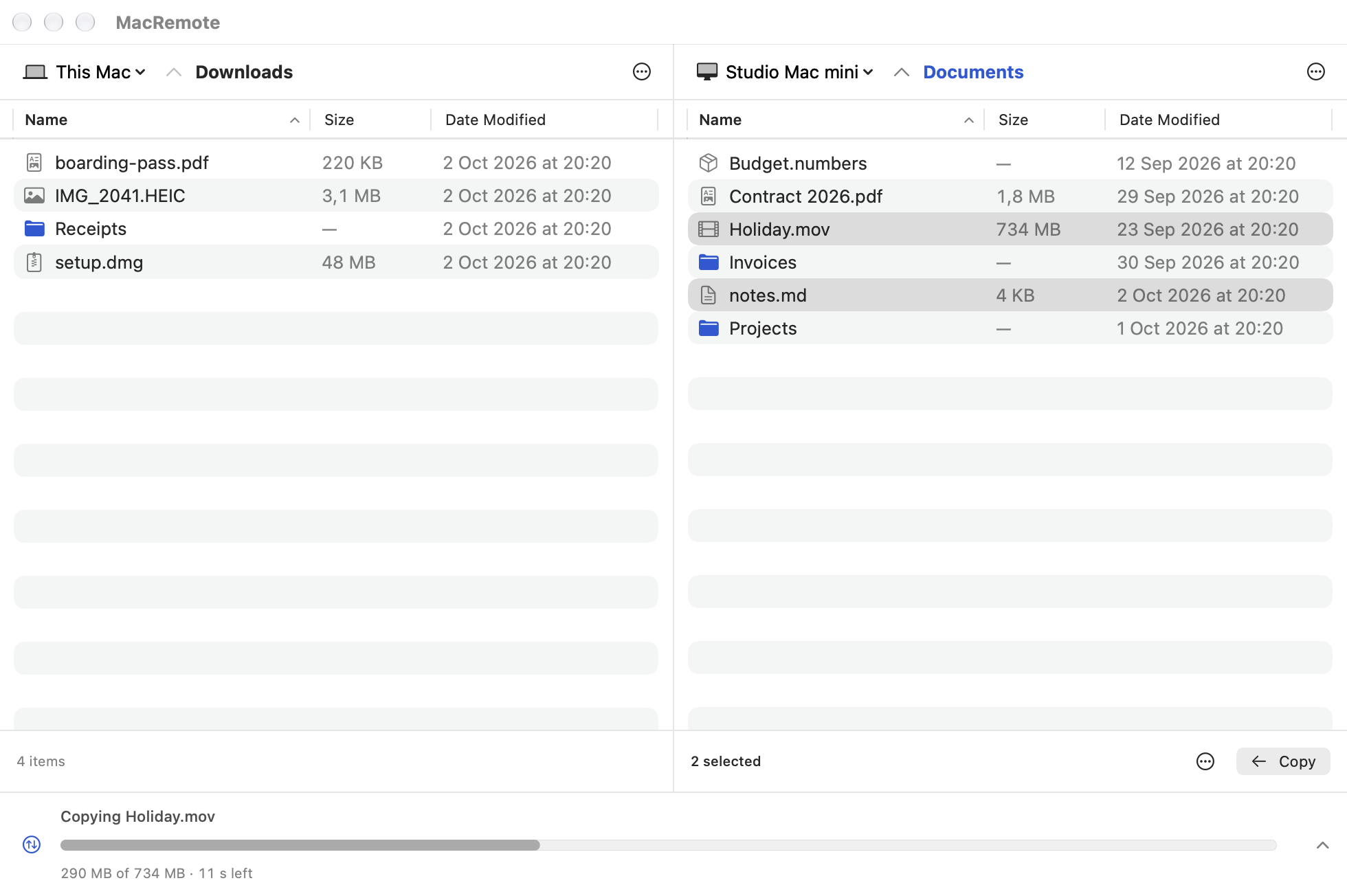This screenshot has width=1347, height=896.
Task: Collapse the transfer progress panel
Action: coord(1322,845)
